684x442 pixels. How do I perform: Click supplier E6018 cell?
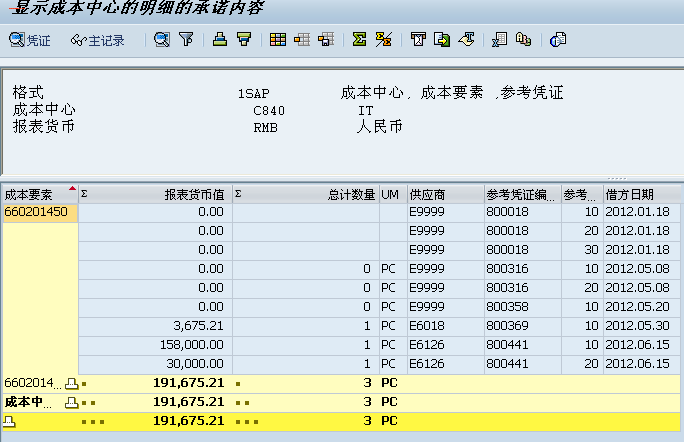(446, 326)
